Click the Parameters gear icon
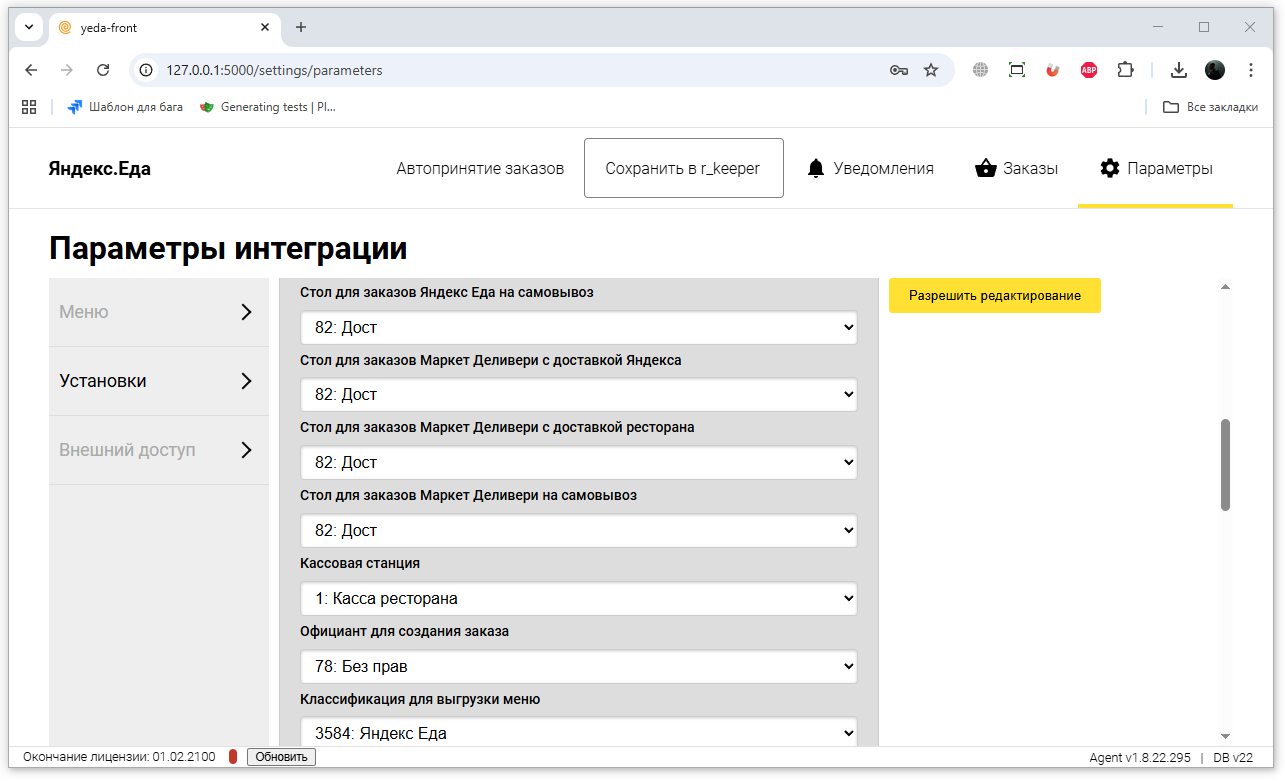1285x782 pixels. [x=1110, y=168]
